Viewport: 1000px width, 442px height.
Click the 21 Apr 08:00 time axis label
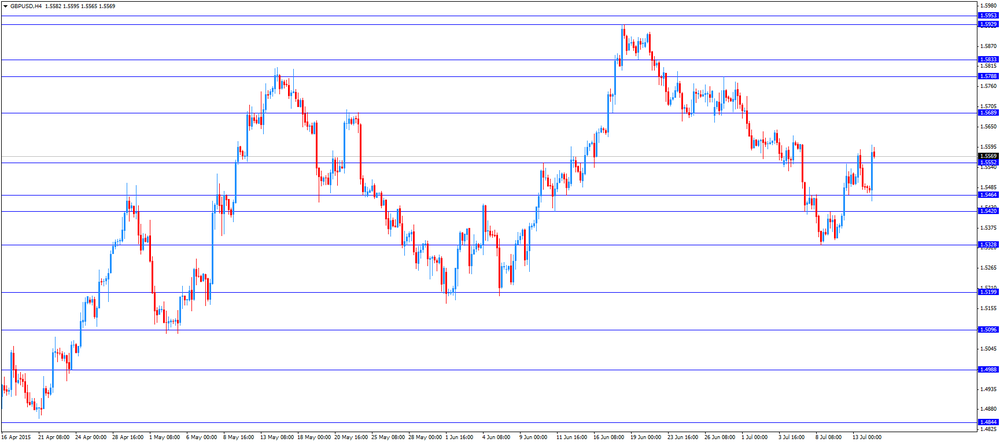tap(54, 438)
